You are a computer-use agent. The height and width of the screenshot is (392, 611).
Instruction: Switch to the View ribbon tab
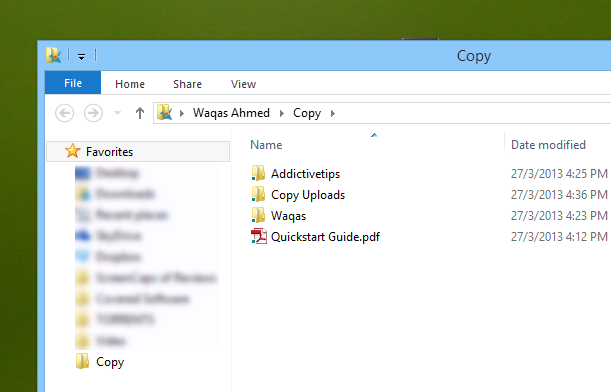[243, 84]
